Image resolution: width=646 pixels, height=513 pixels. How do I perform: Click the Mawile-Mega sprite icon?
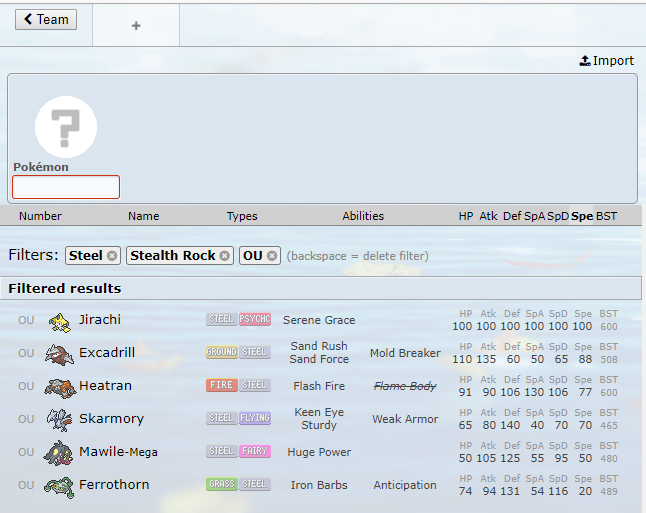(x=58, y=453)
